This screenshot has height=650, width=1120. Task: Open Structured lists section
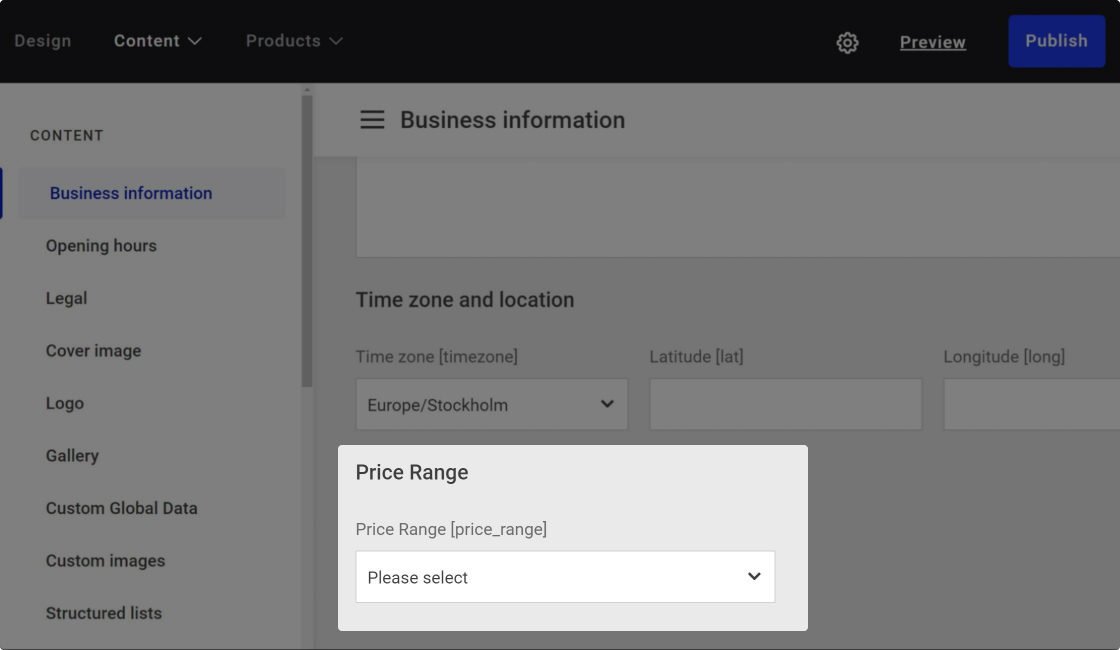104,613
